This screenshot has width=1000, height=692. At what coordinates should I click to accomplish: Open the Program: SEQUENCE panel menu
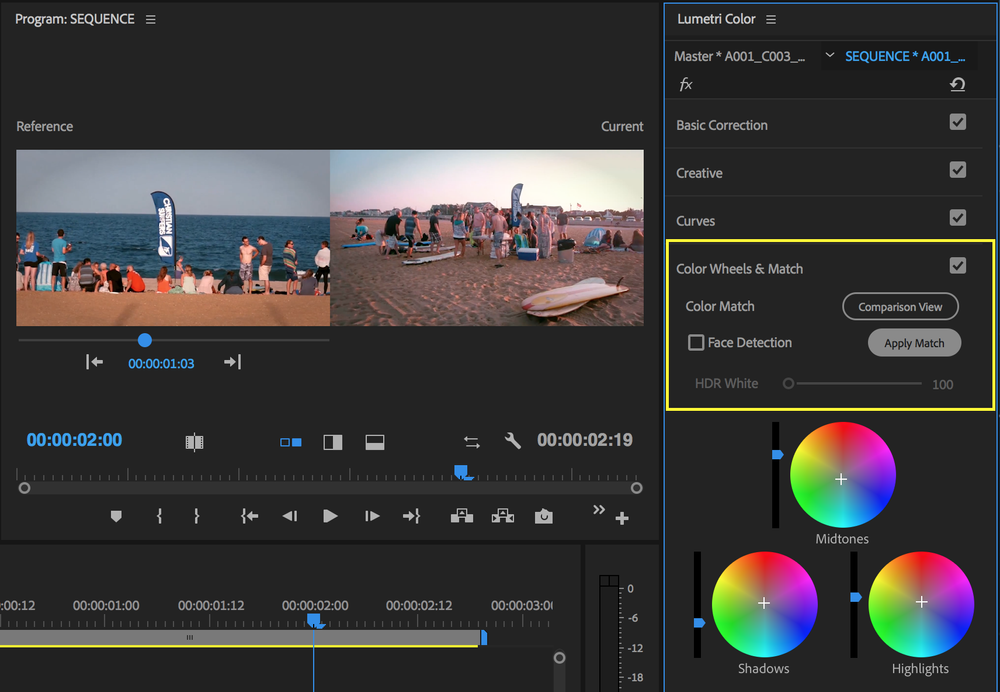click(x=151, y=20)
